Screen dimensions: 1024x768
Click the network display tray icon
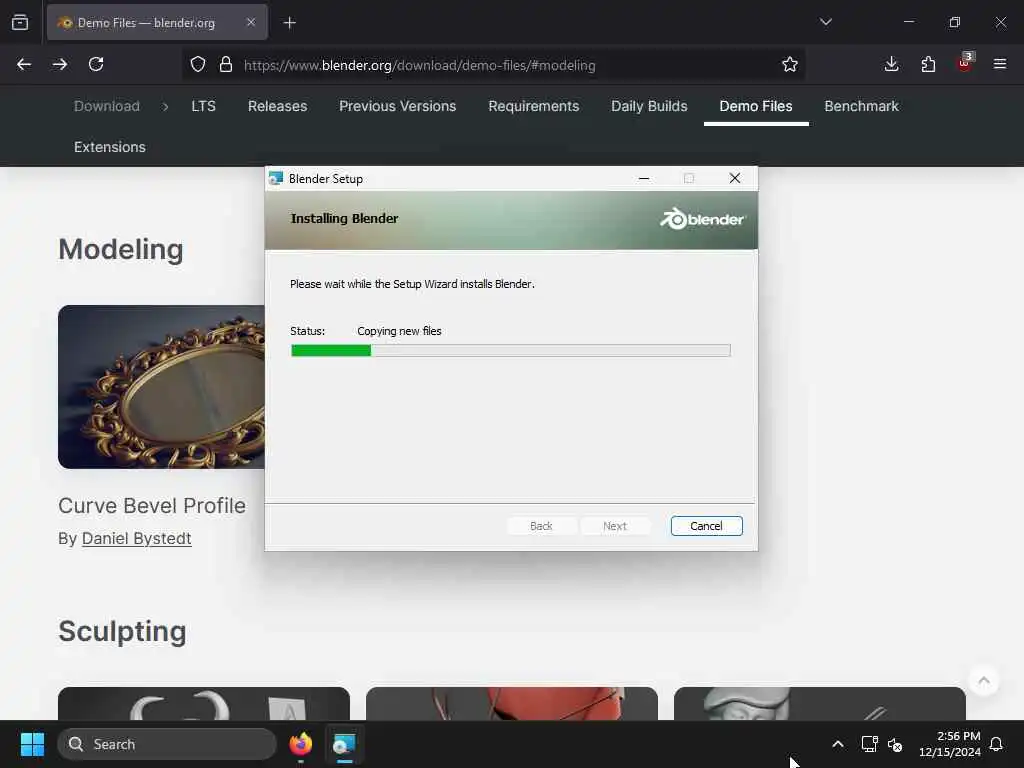point(869,744)
